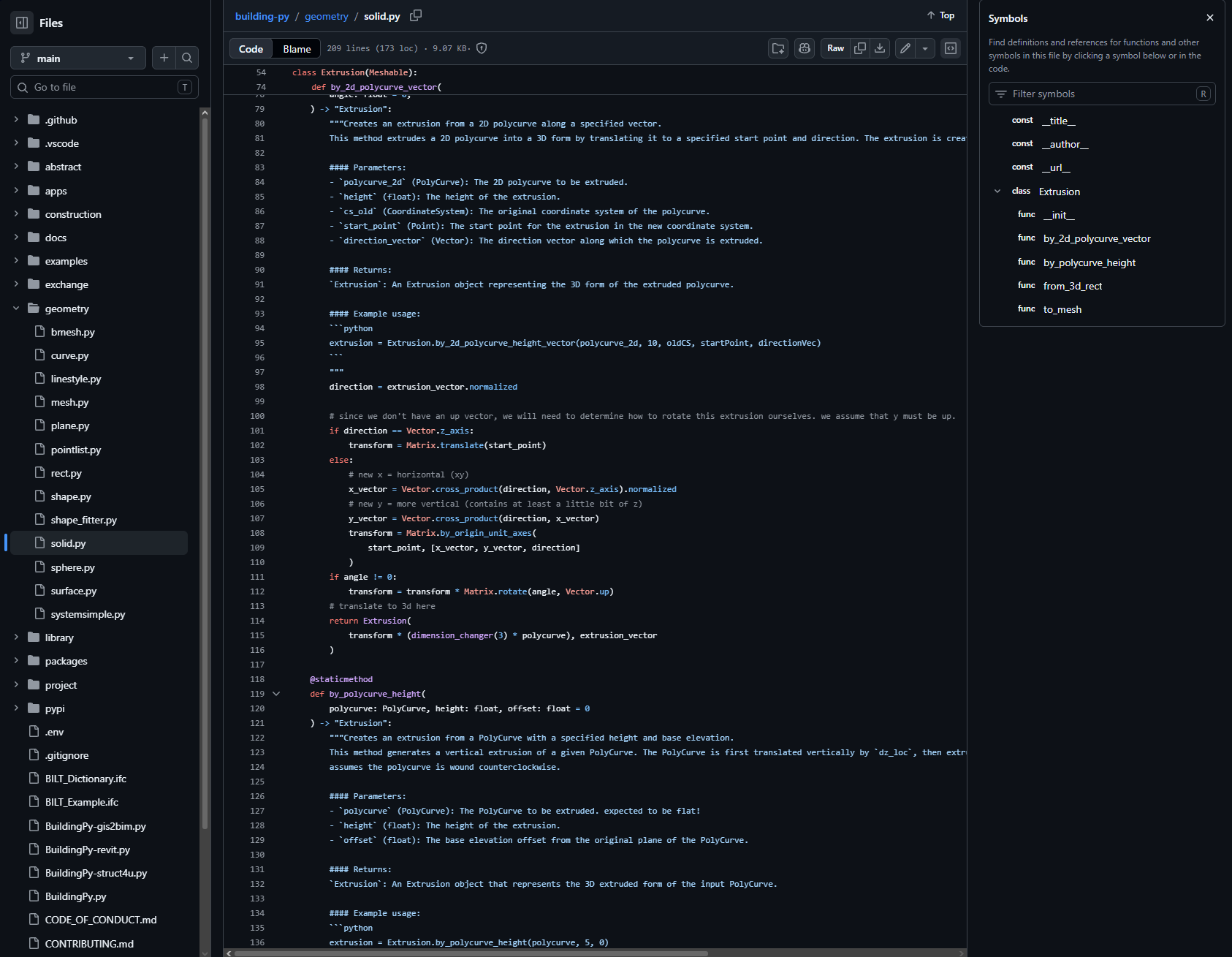
Task: Collapse the Extrusion class symbols
Action: [997, 192]
